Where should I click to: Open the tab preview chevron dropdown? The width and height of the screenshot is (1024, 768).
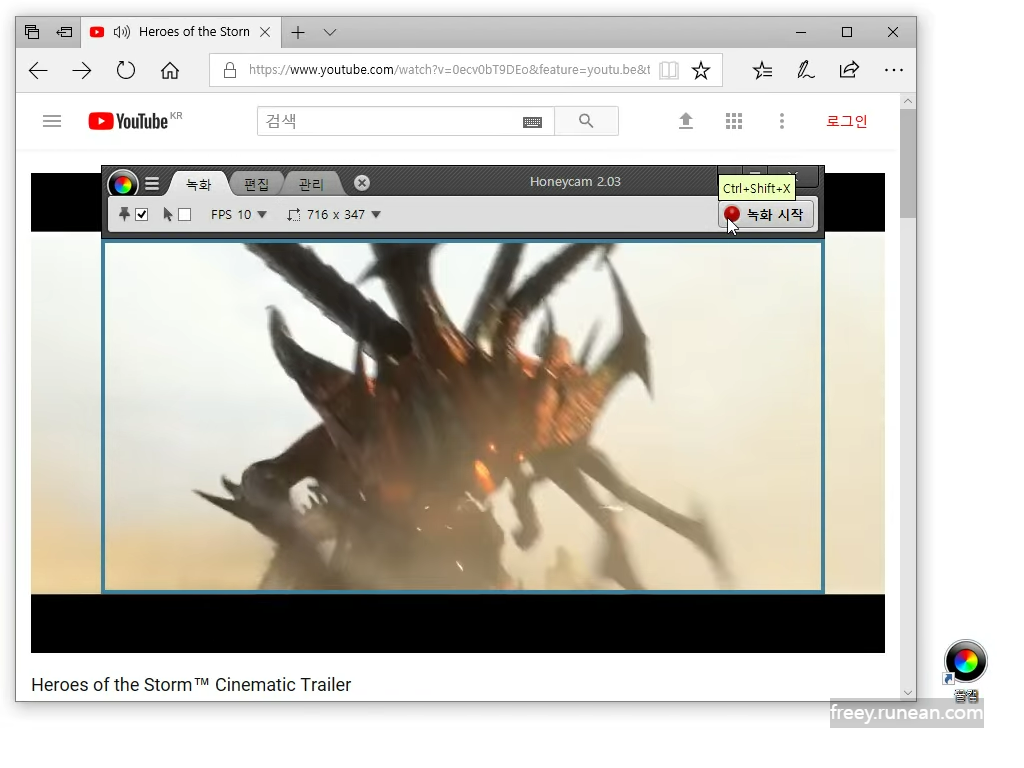pos(330,32)
